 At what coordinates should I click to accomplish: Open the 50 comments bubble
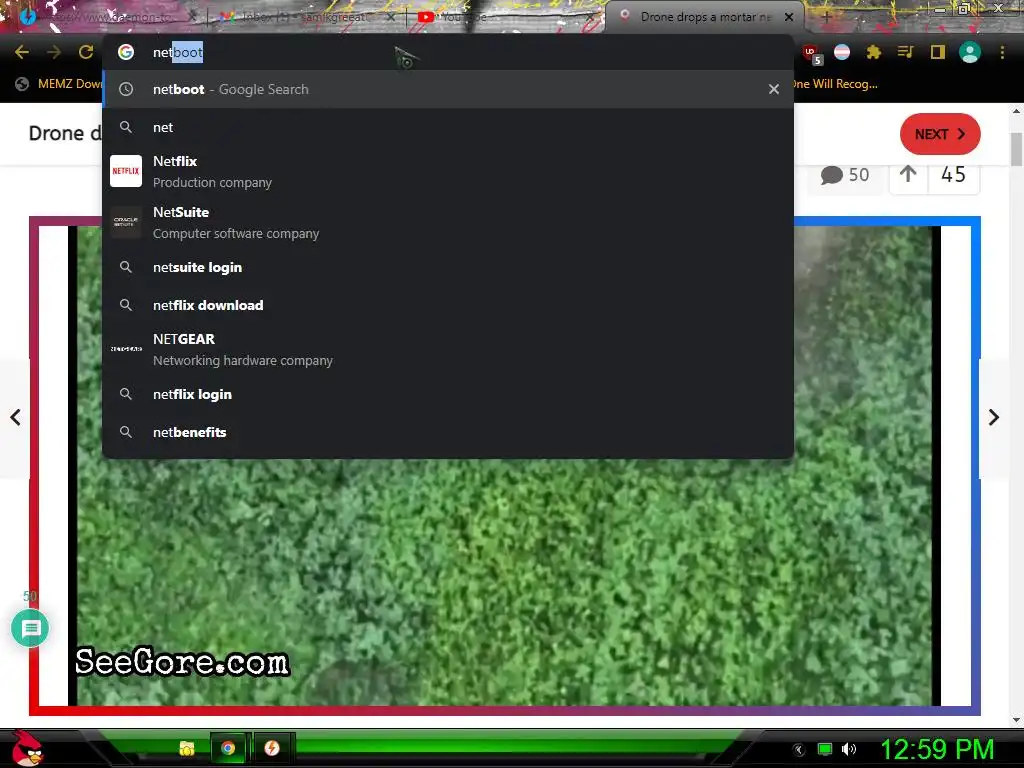pos(845,174)
